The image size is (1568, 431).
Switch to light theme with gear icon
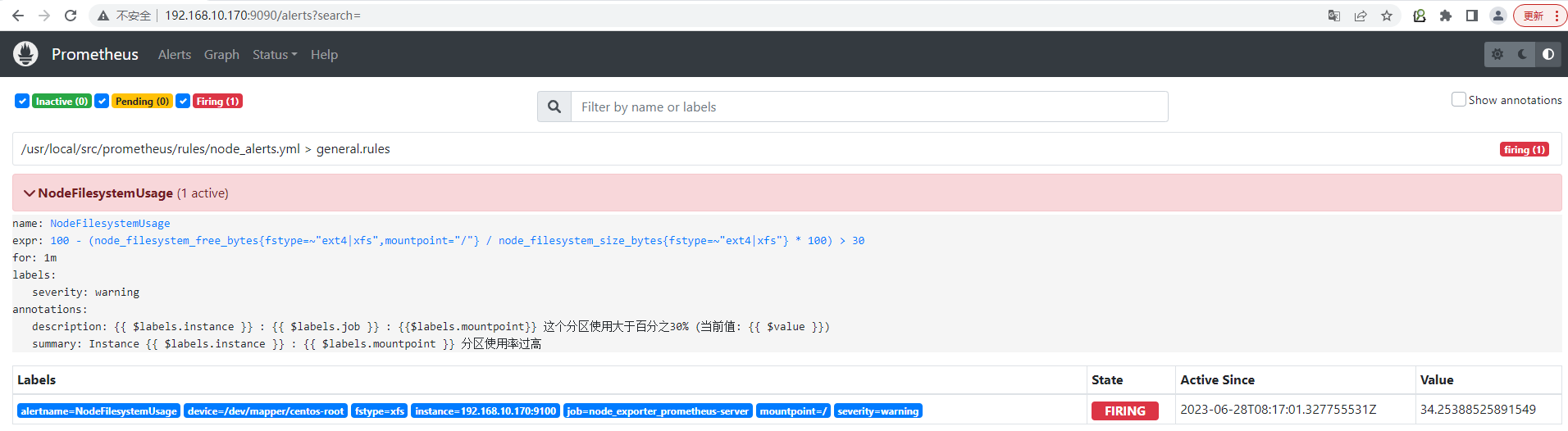(1497, 54)
